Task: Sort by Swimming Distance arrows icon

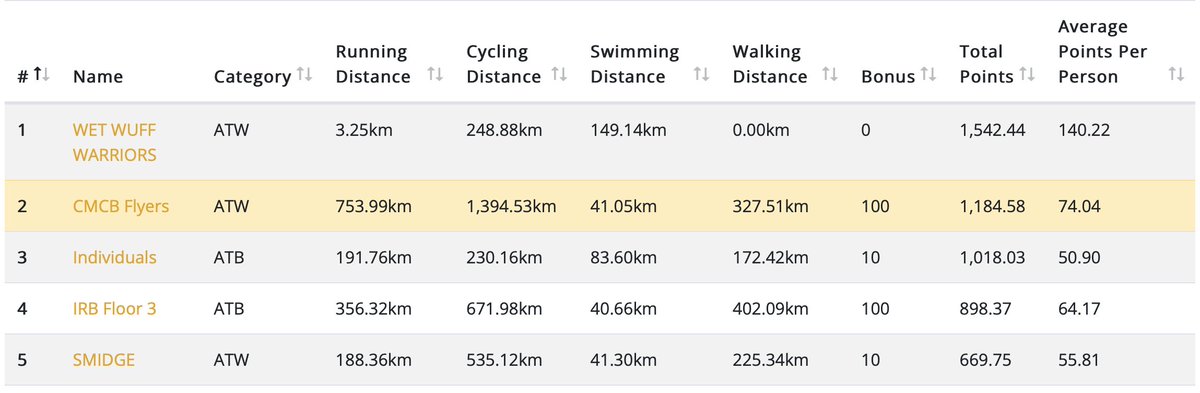Action: coord(702,76)
